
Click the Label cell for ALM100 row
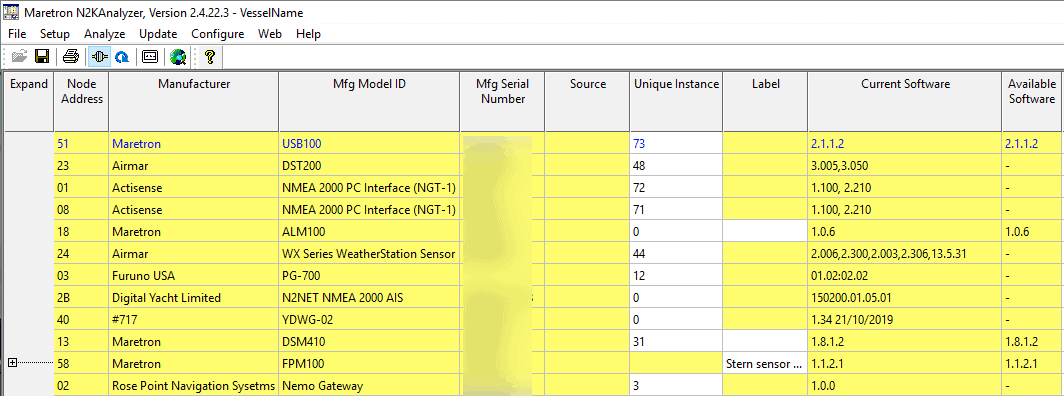[765, 232]
